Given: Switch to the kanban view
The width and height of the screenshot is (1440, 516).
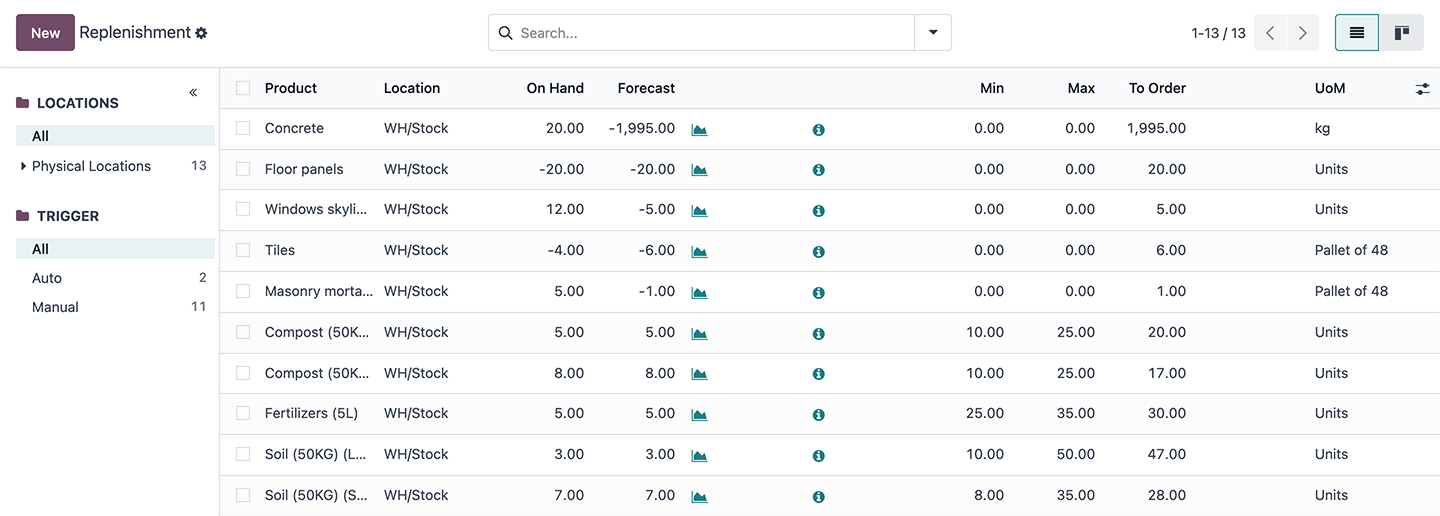Looking at the screenshot, I should pos(1402,33).
